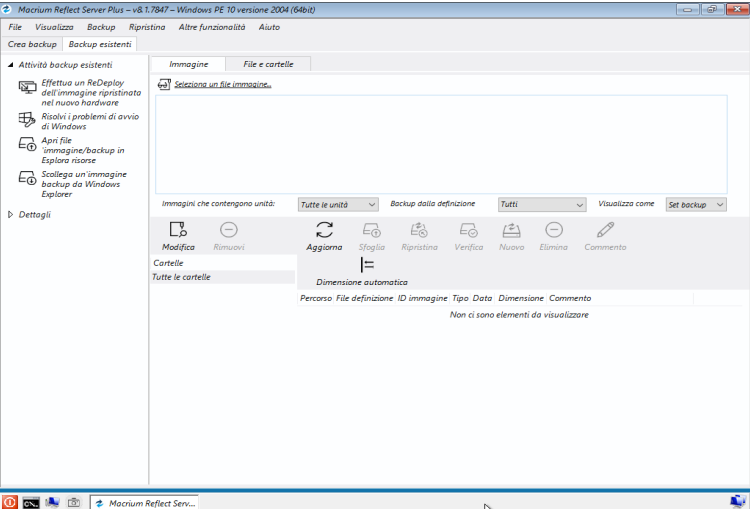Open the command prompt taskbar icon
Viewport: 750px width, 509px height.
tap(31, 503)
